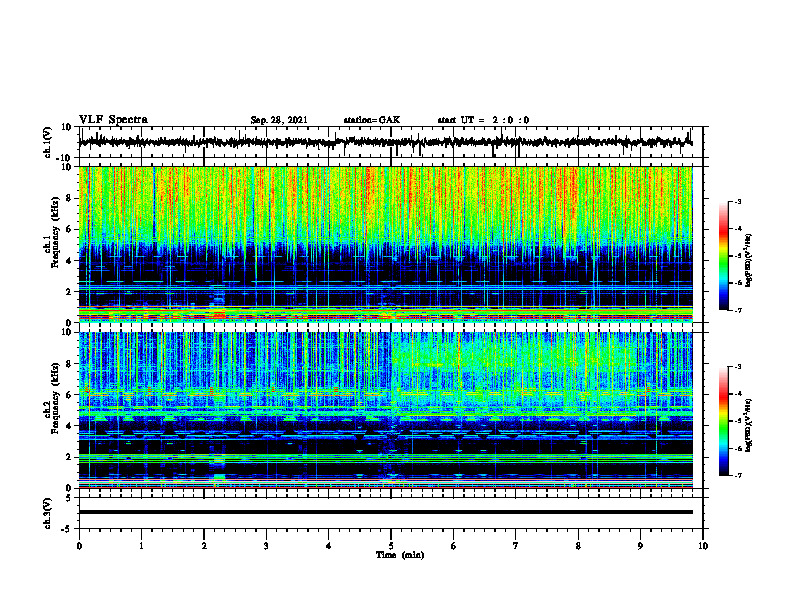Click the "8" time axis tick label

click(578, 546)
